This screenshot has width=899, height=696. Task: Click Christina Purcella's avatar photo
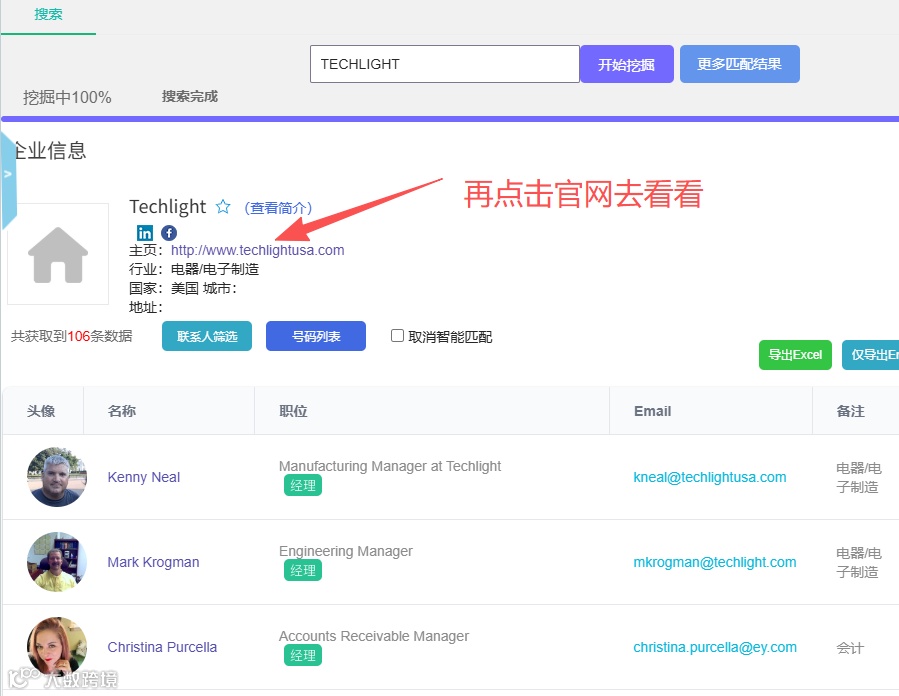tap(57, 647)
